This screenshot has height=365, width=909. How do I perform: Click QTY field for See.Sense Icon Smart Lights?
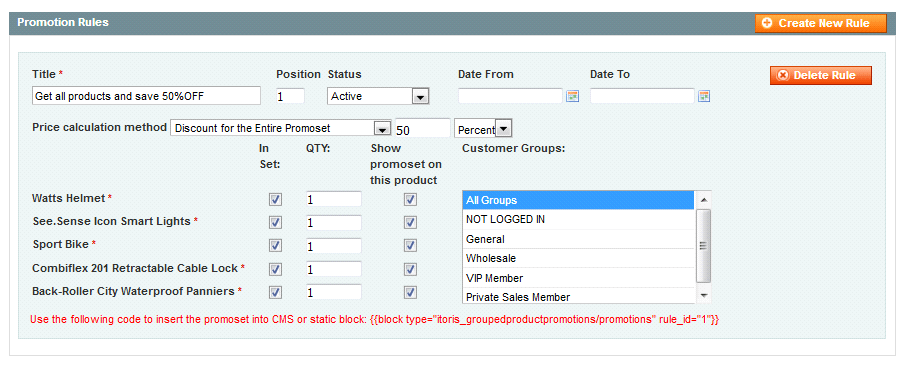pyautogui.click(x=334, y=222)
